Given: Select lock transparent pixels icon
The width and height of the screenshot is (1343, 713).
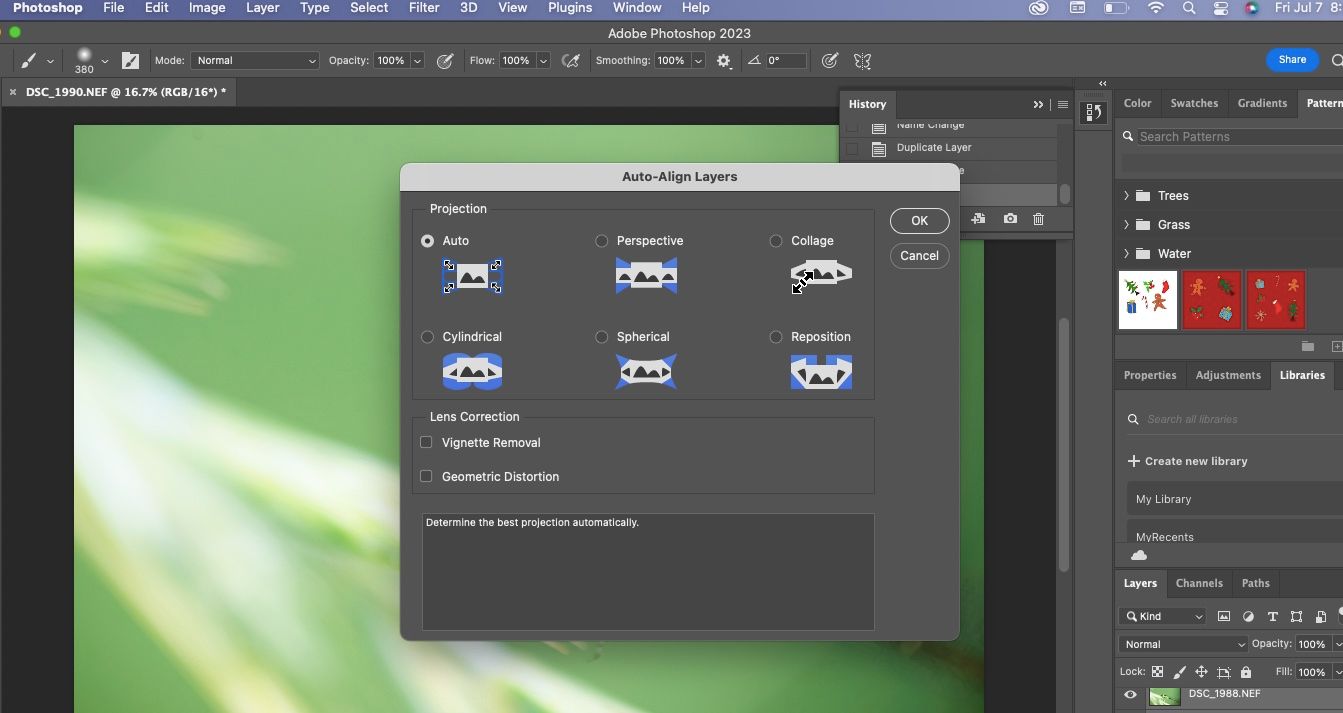Looking at the screenshot, I should coord(1157,672).
